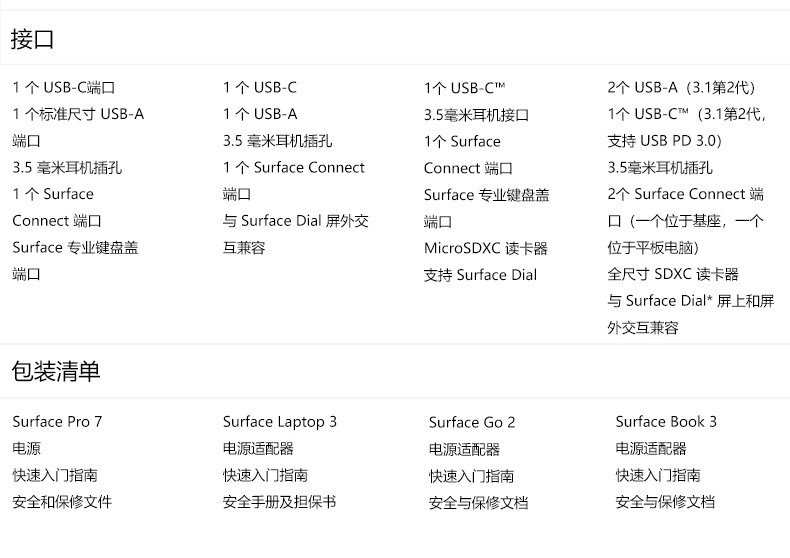This screenshot has height=558, width=790.
Task: Select the 支持 Surface Dial line
Action: [480, 275]
